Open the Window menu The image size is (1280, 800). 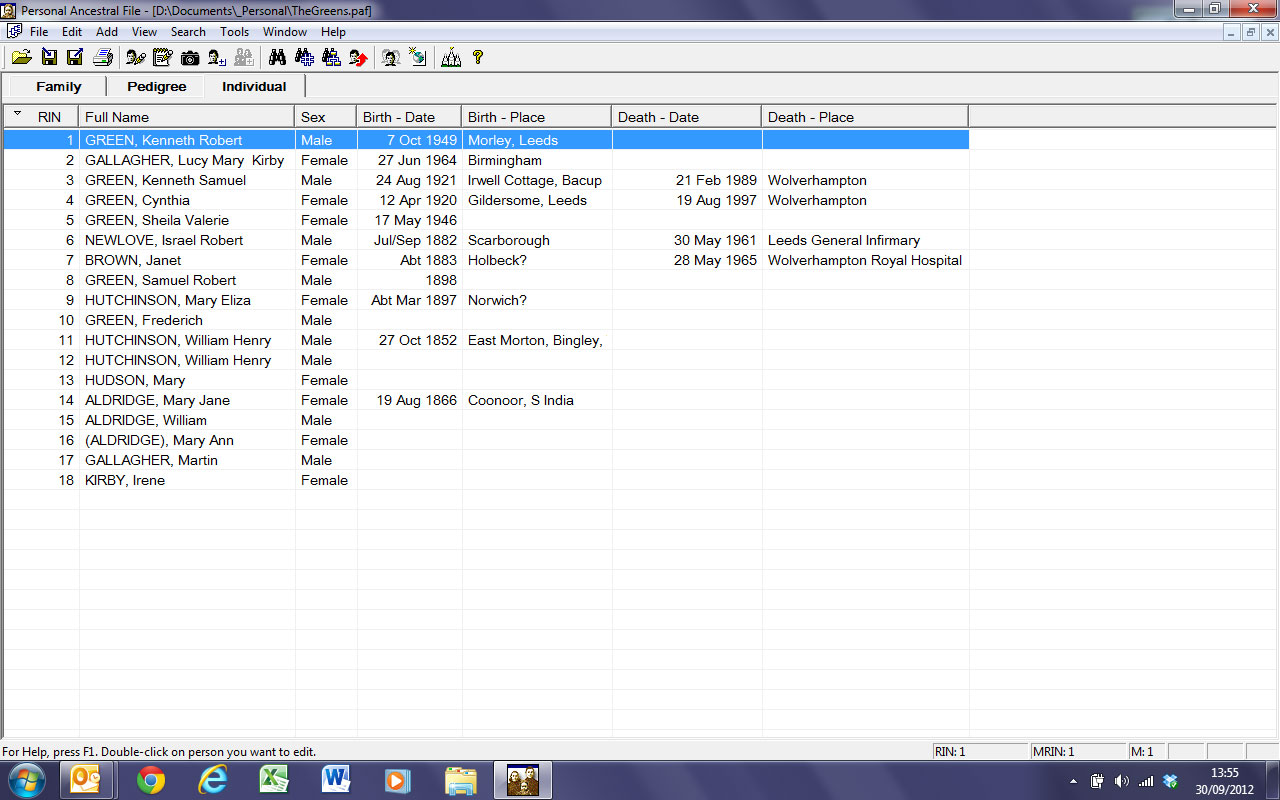tap(285, 32)
